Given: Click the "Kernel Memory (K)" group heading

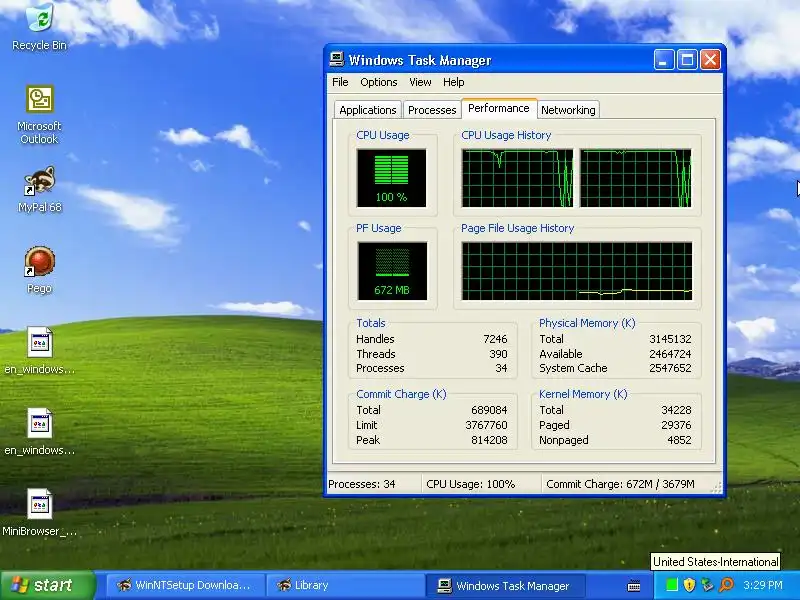Looking at the screenshot, I should (583, 394).
